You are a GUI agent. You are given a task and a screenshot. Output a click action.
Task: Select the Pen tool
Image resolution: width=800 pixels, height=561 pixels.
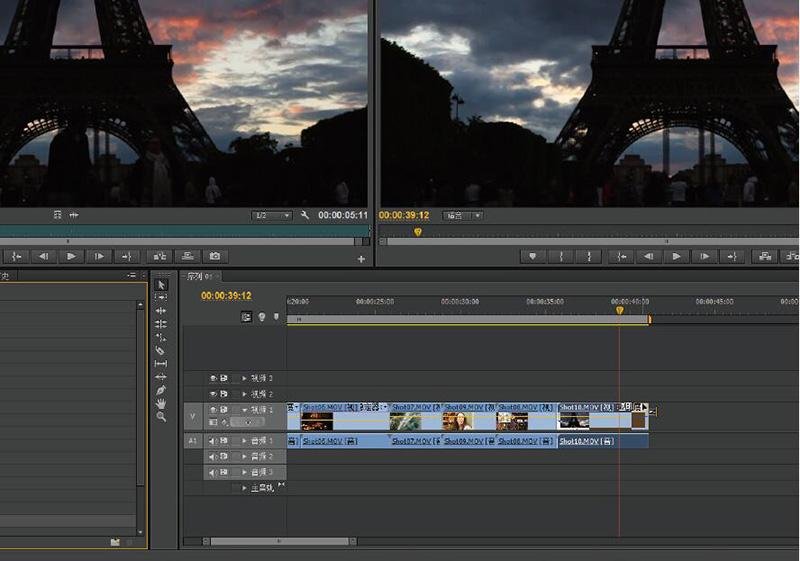161,390
